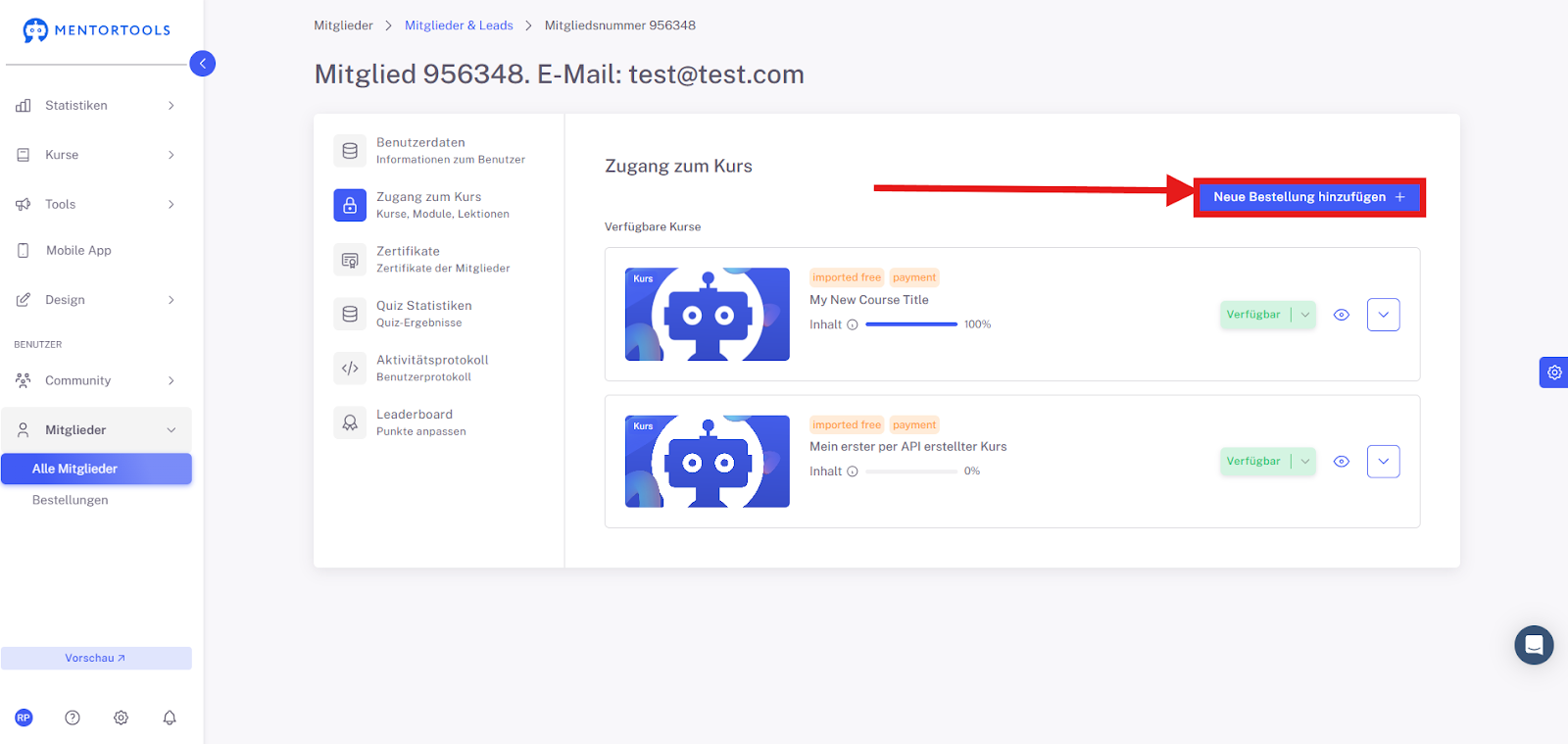
Task: Open settings gear icon in sidebar footer
Action: [x=121, y=718]
